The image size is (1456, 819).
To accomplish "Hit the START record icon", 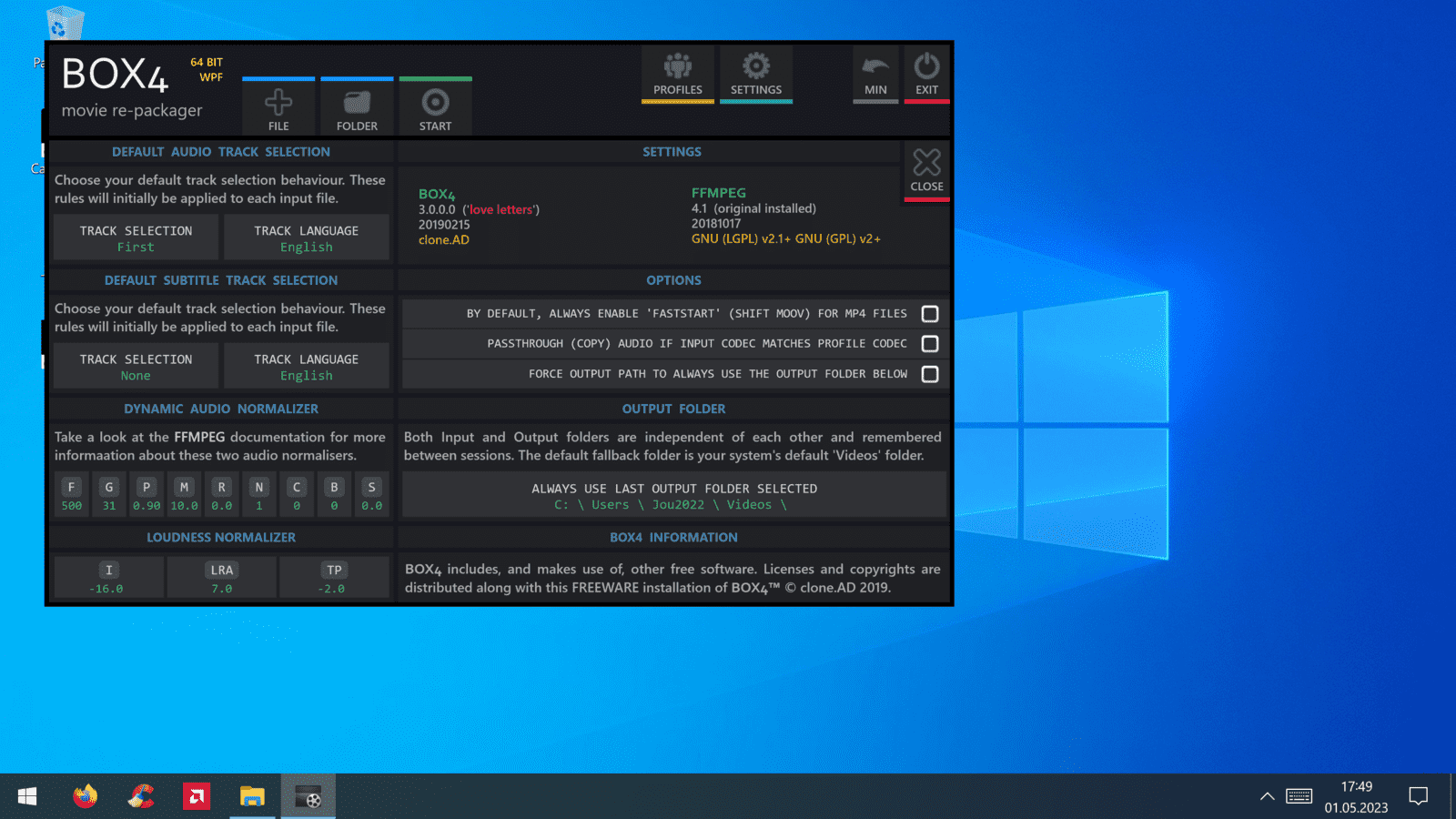I will (x=435, y=103).
